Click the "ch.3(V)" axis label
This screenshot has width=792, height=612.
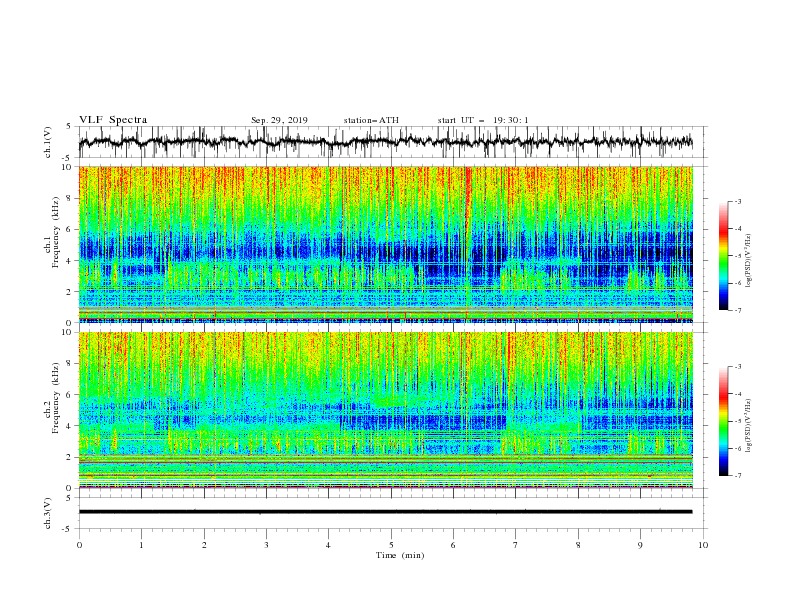click(48, 513)
